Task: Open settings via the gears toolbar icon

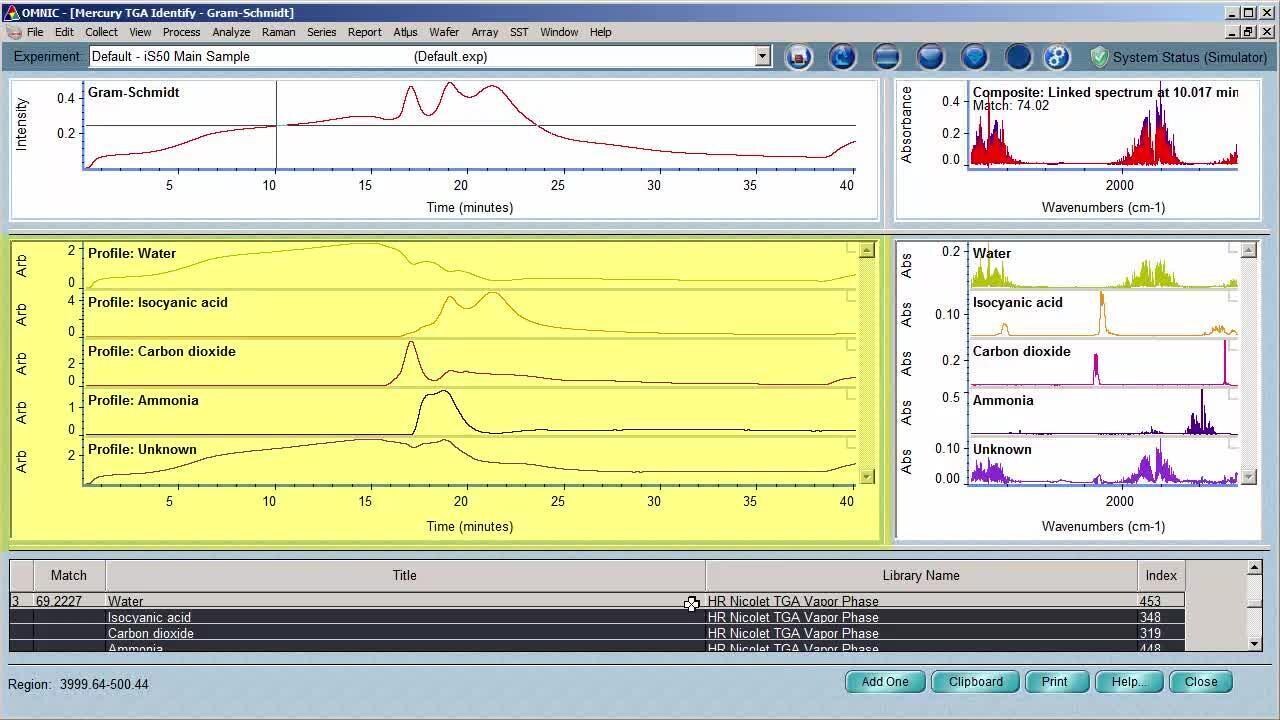Action: click(1057, 57)
